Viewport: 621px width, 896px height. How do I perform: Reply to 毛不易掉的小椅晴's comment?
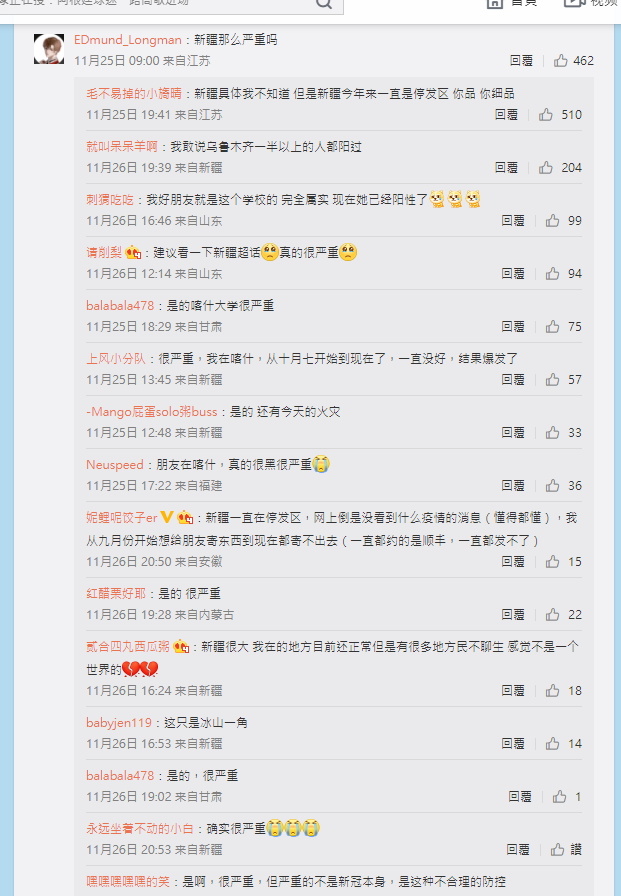[506, 115]
